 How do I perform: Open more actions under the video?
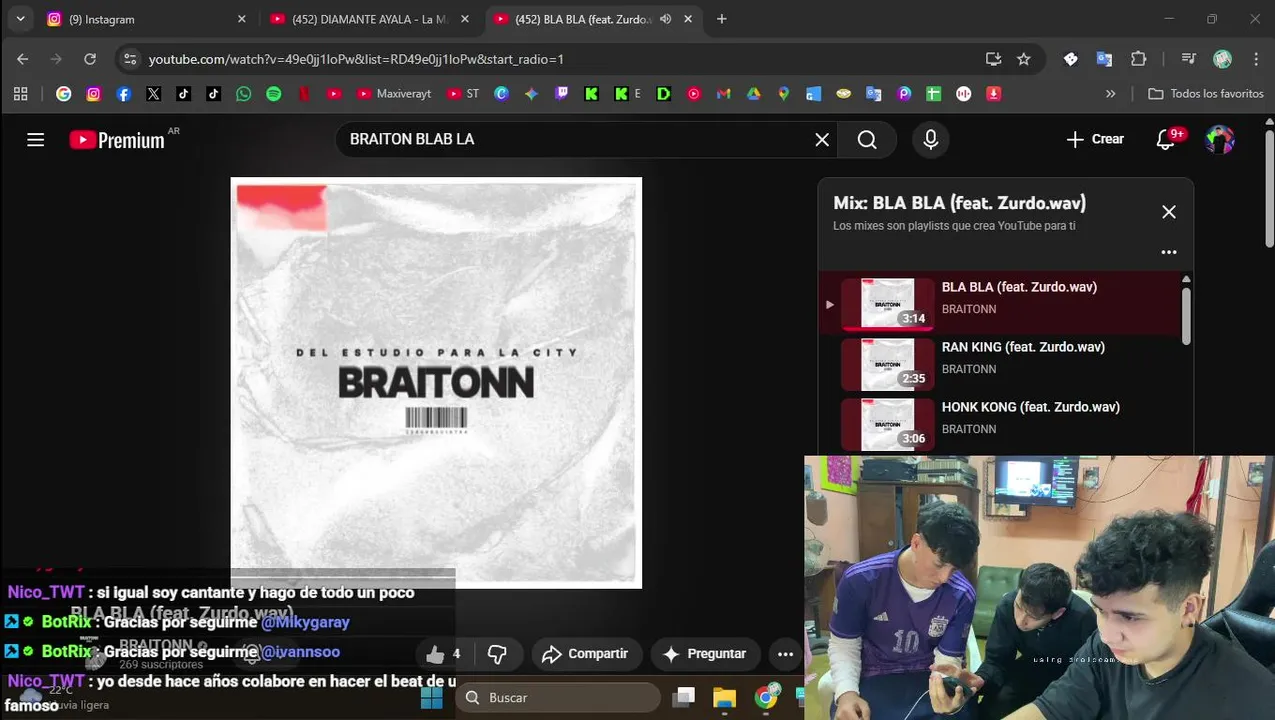click(785, 654)
